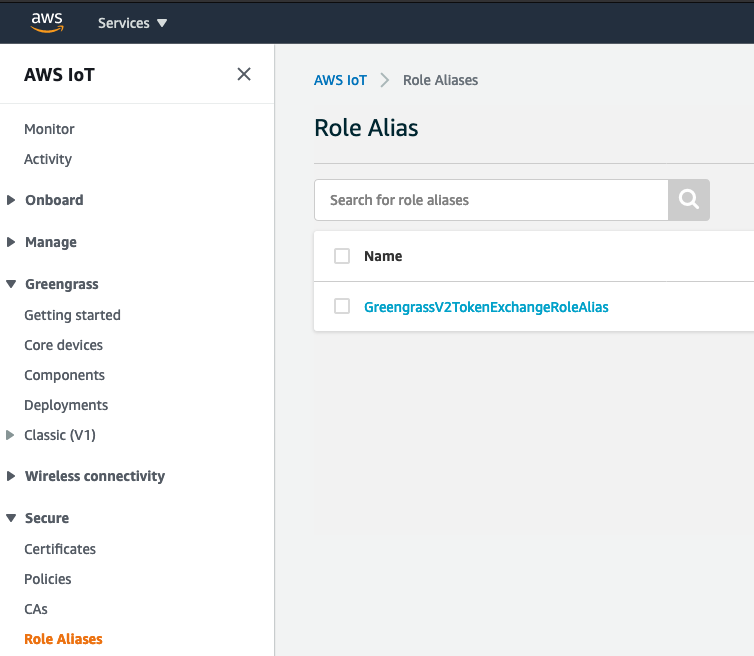Open the Services dropdown menu
This screenshot has height=656, width=754.
click(x=132, y=23)
